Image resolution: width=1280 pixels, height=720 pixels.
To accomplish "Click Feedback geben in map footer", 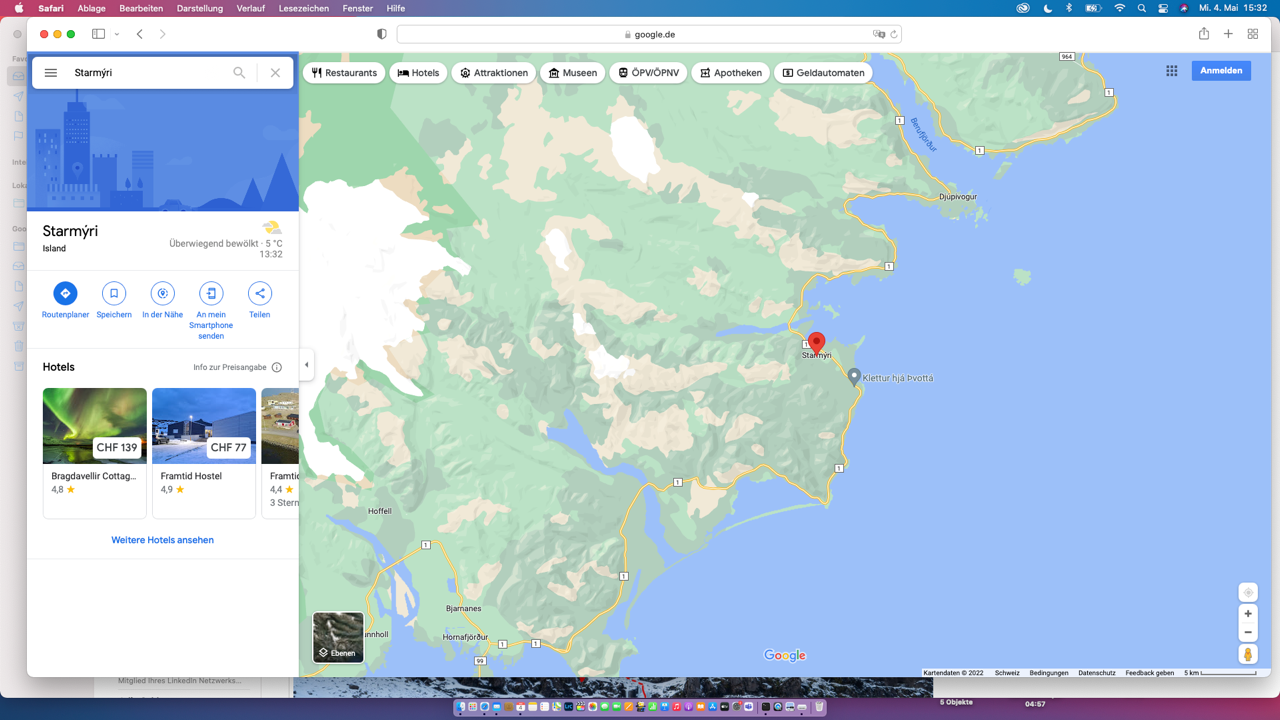I will click(1150, 673).
